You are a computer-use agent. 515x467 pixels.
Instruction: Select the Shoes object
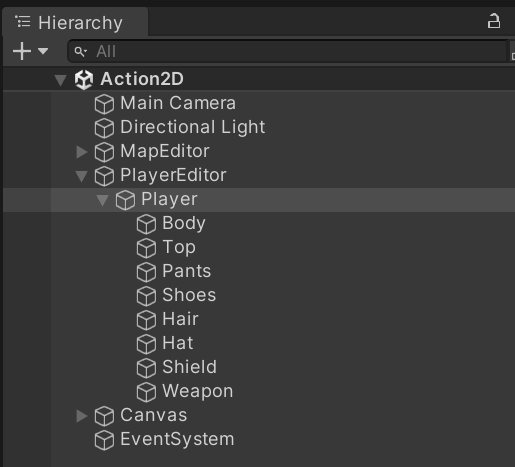click(189, 295)
